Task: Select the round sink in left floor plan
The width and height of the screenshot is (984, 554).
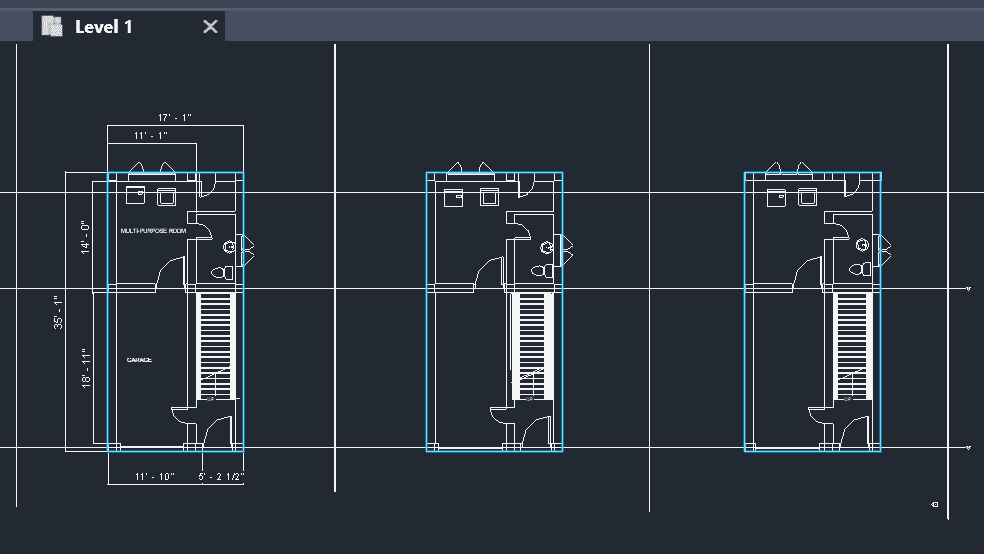Action: [x=228, y=247]
